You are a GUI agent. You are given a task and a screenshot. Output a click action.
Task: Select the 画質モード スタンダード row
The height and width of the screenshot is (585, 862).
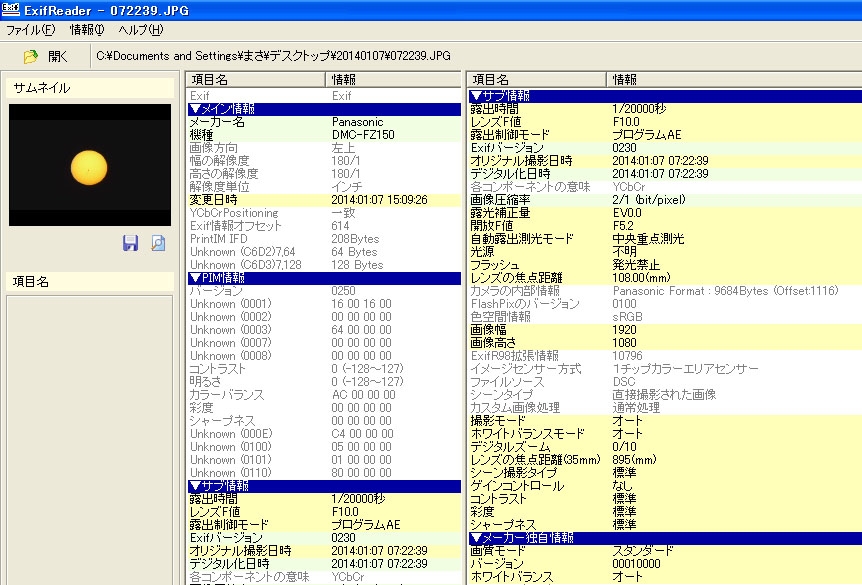(665, 551)
